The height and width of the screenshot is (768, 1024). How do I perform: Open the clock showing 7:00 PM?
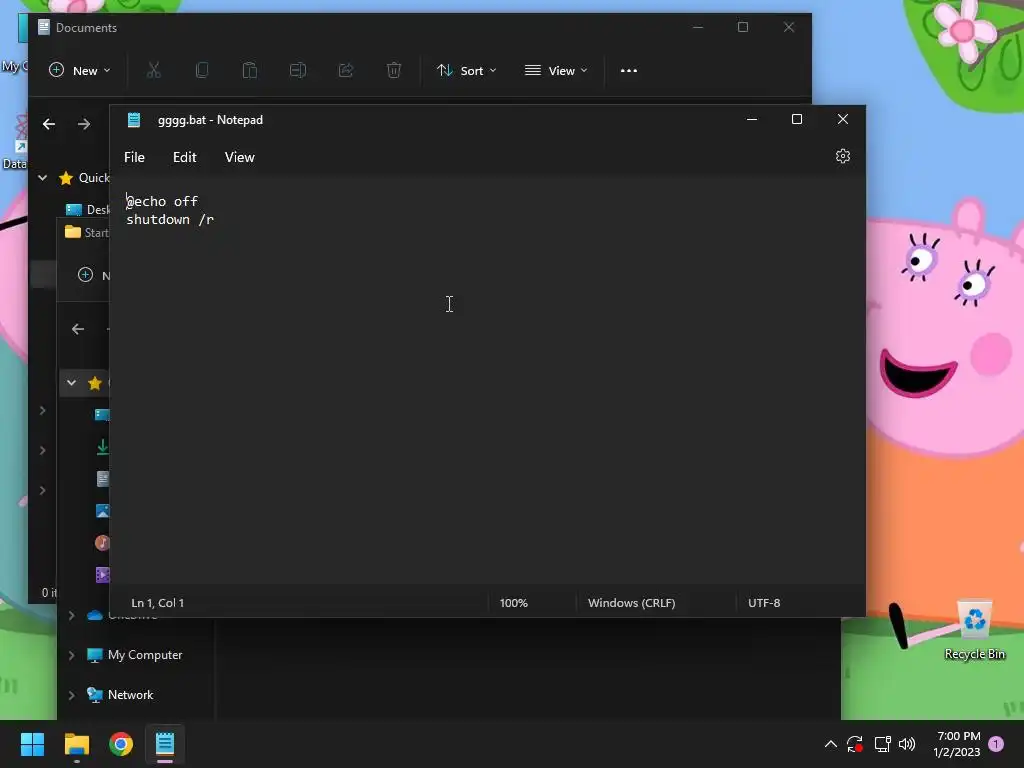click(x=957, y=744)
